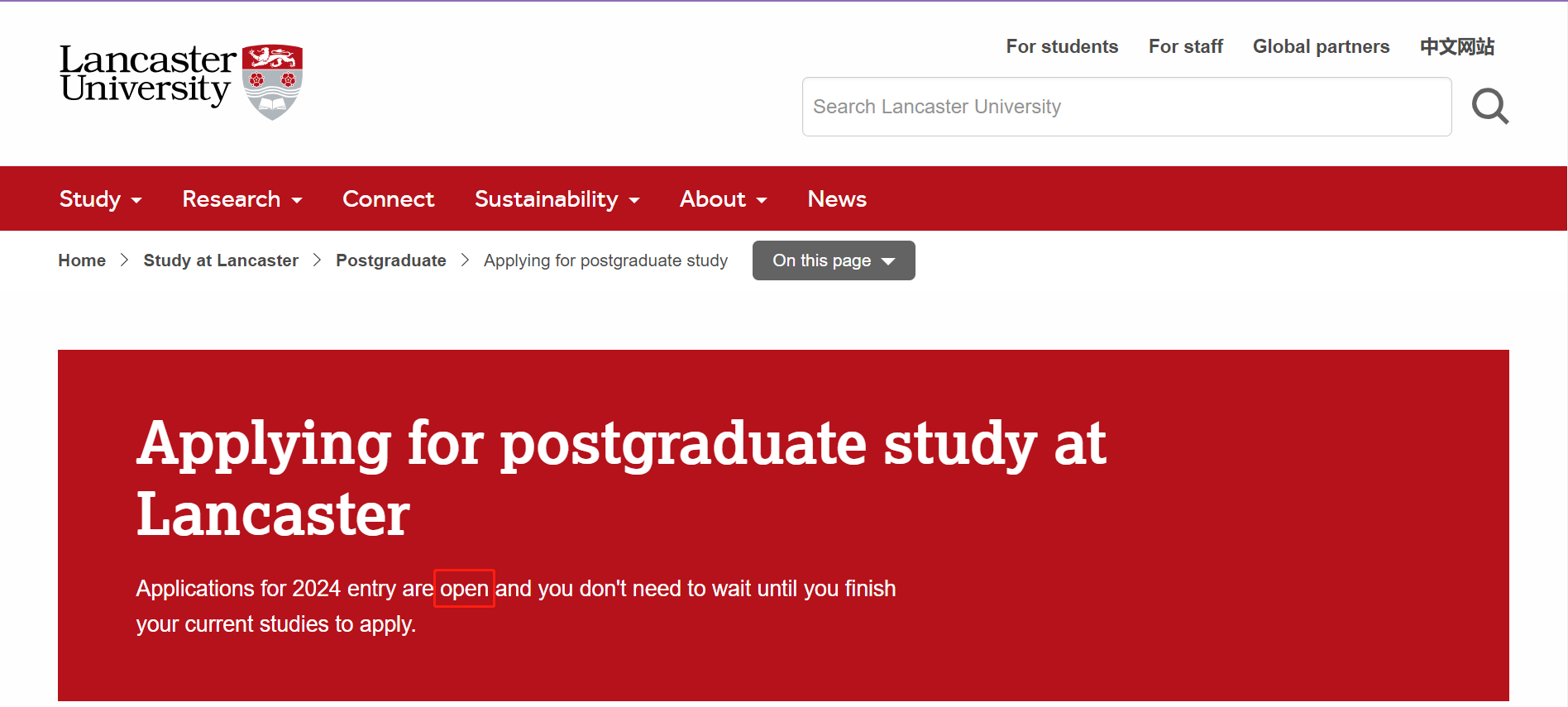Expand the Study dropdown menu
Viewport: 1568px width, 707px height.
(100, 199)
